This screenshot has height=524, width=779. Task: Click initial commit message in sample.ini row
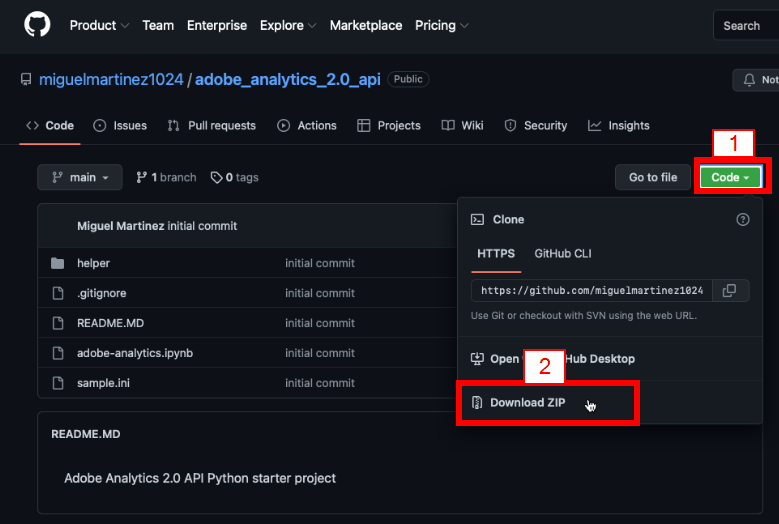point(320,383)
